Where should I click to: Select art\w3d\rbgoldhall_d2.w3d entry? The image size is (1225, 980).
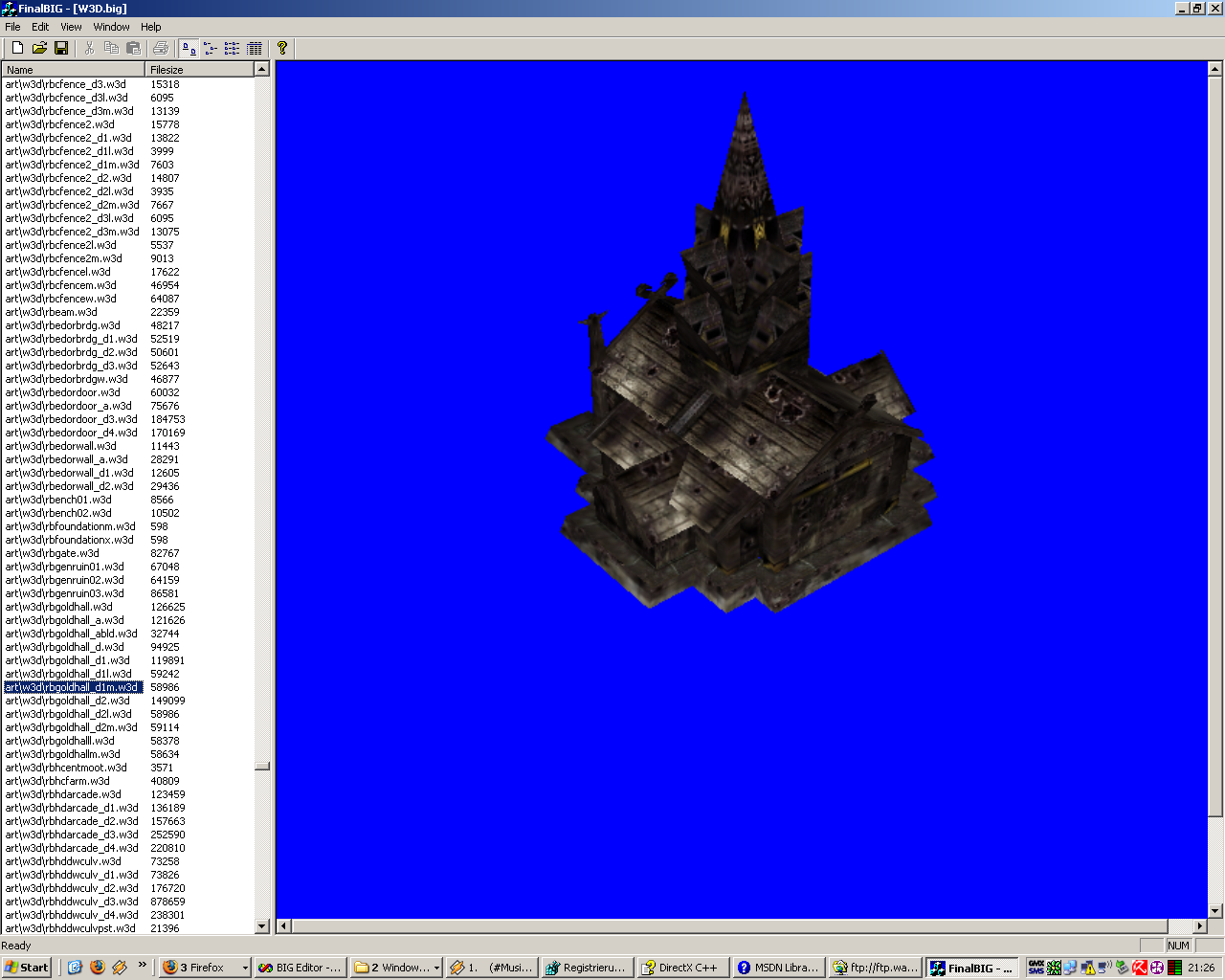coord(68,701)
